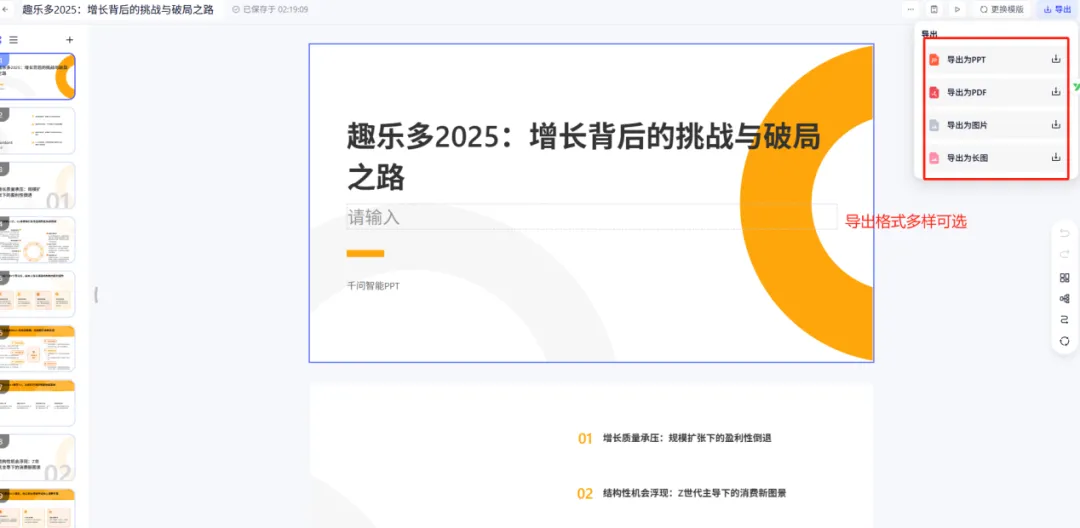Click the circular refresh icon in the right toolbar
Screen dimensions: 1080x528
coord(1064,341)
